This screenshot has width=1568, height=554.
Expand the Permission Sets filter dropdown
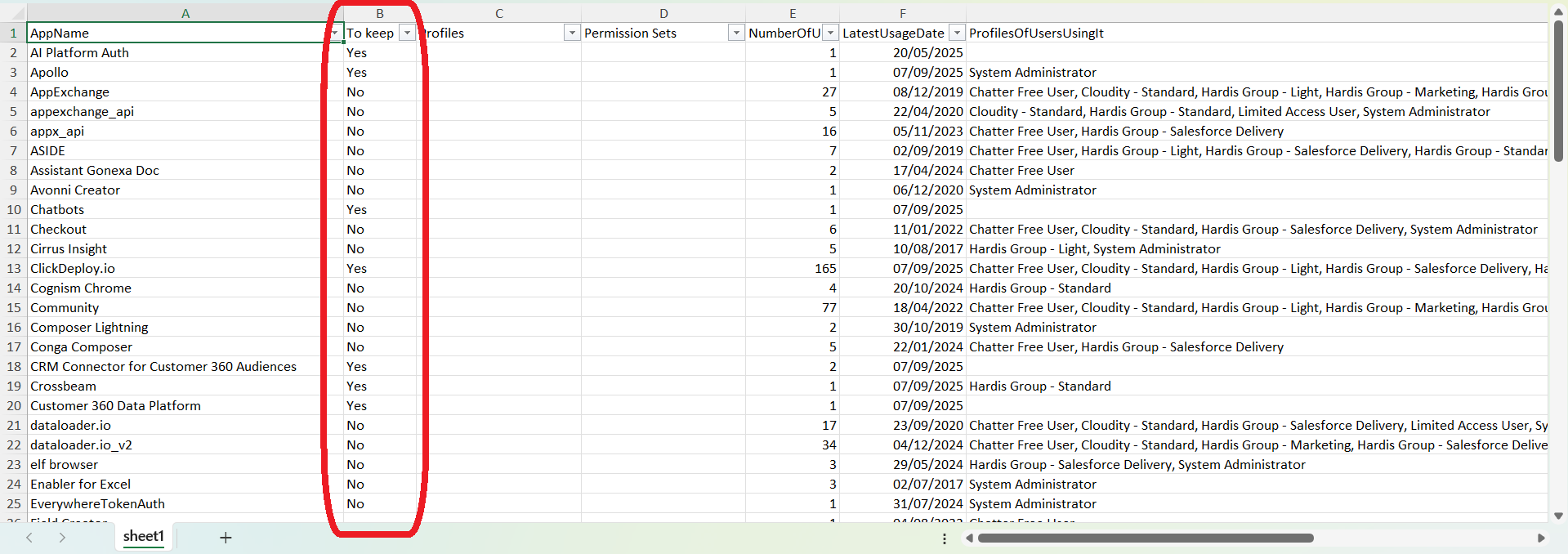(x=736, y=34)
